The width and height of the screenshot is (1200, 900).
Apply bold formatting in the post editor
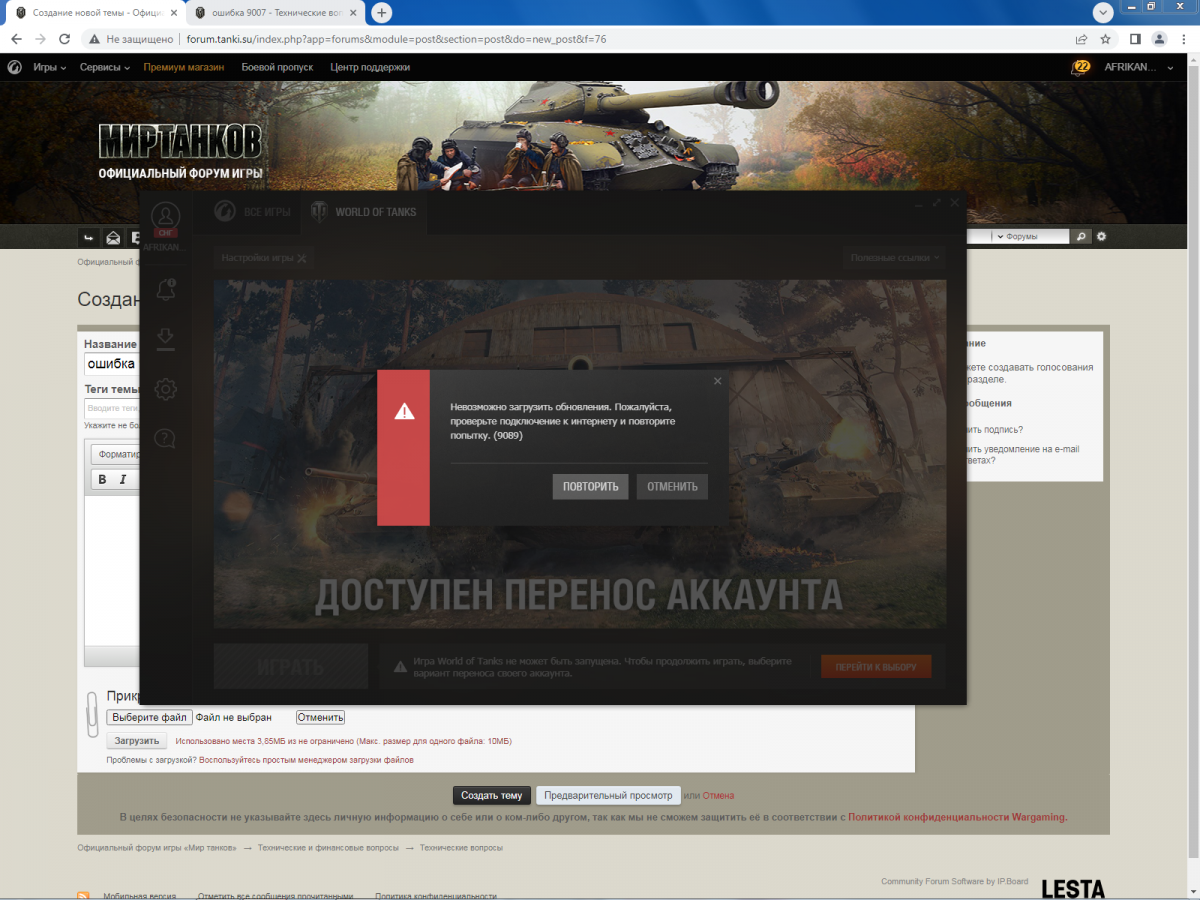(102, 479)
